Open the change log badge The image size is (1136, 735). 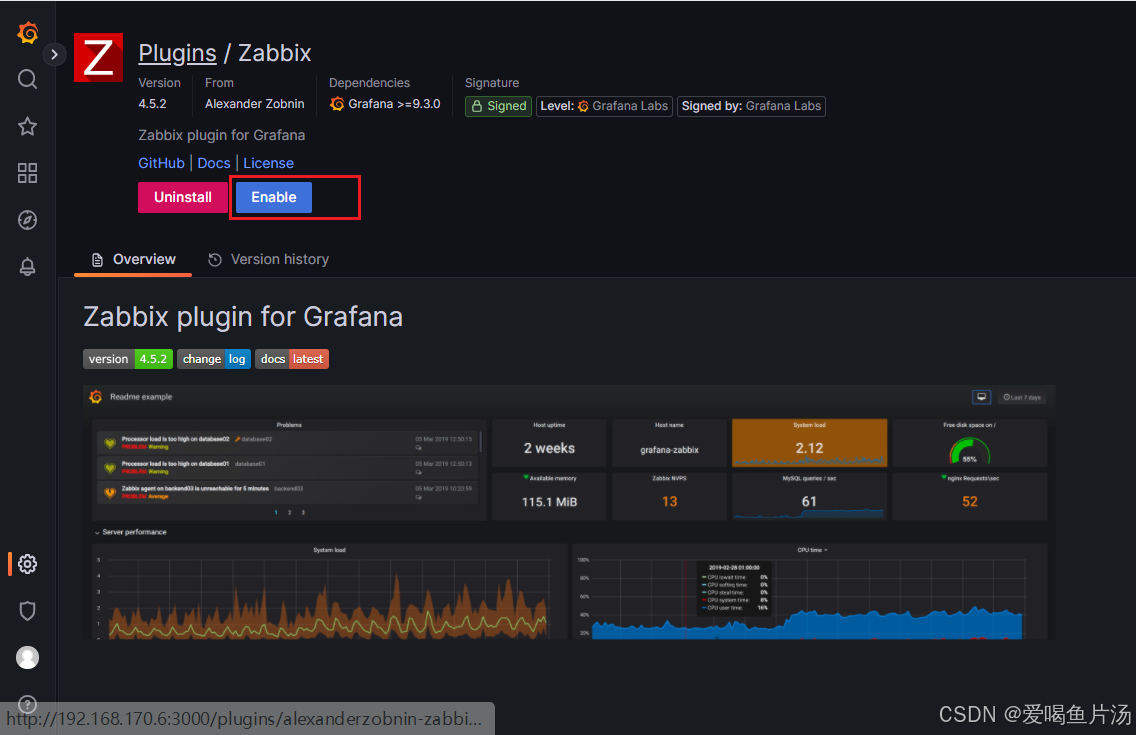point(214,359)
